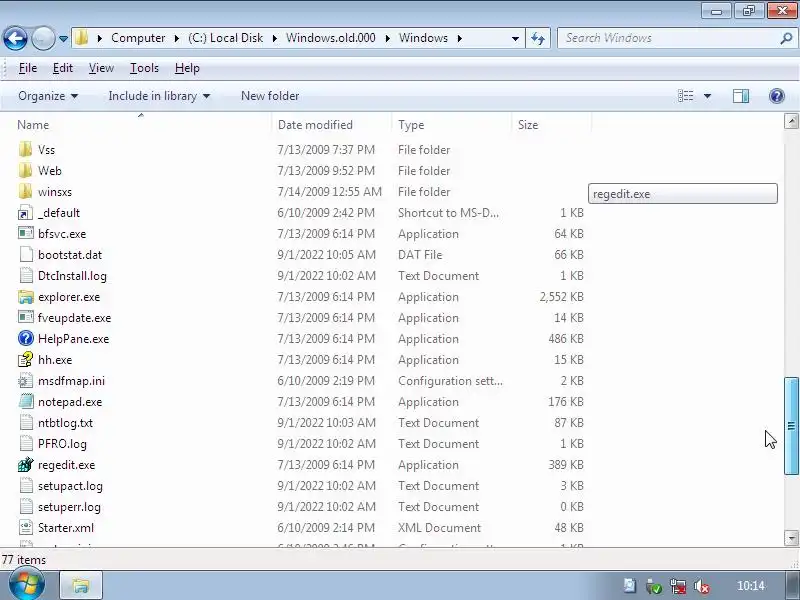Click the 2,552 KB size cell
This screenshot has height=600, width=800.
(561, 296)
